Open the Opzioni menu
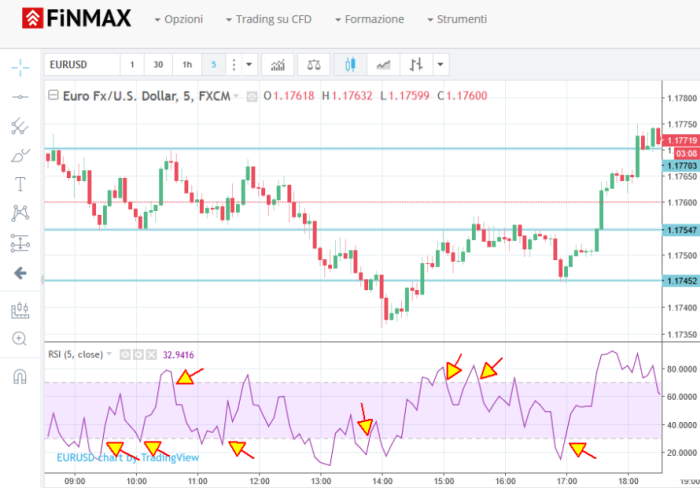Image resolution: width=700 pixels, height=488 pixels. pyautogui.click(x=179, y=19)
